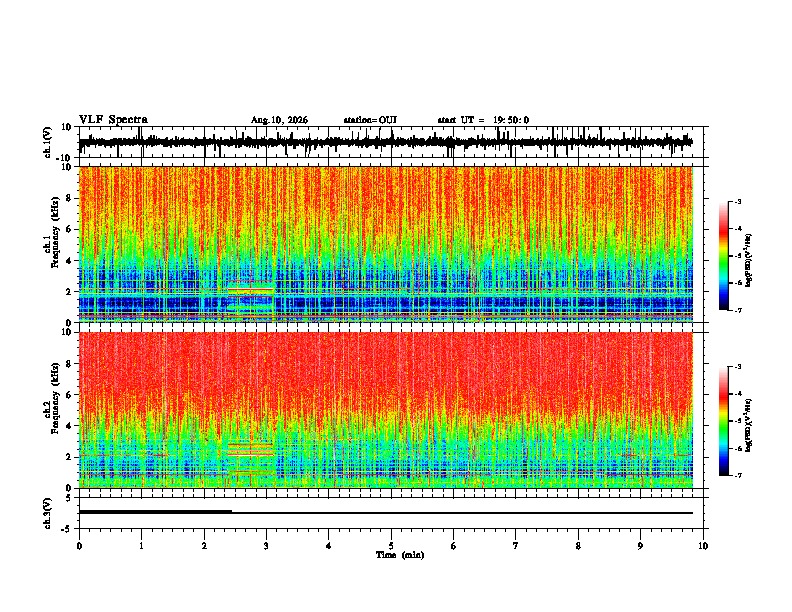Click the "8" kHz tick on ch.2 frequency axis

pyautogui.click(x=69, y=364)
